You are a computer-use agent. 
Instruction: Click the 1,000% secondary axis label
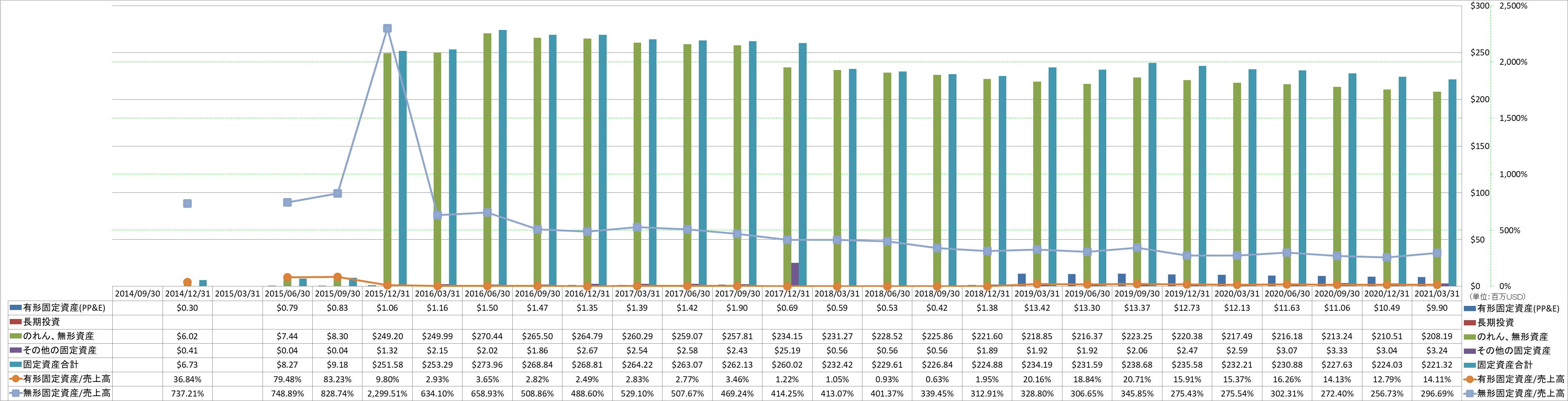coord(1513,174)
